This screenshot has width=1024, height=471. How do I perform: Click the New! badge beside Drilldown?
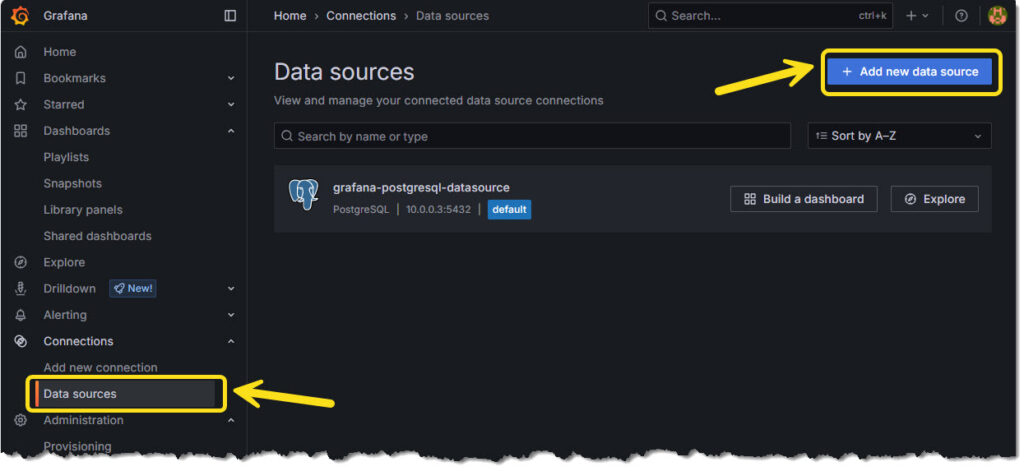pyautogui.click(x=133, y=288)
